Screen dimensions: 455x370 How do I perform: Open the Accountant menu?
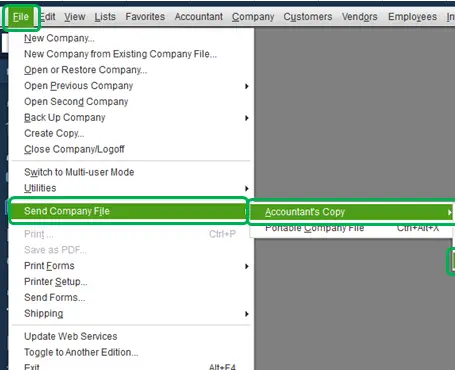199,17
